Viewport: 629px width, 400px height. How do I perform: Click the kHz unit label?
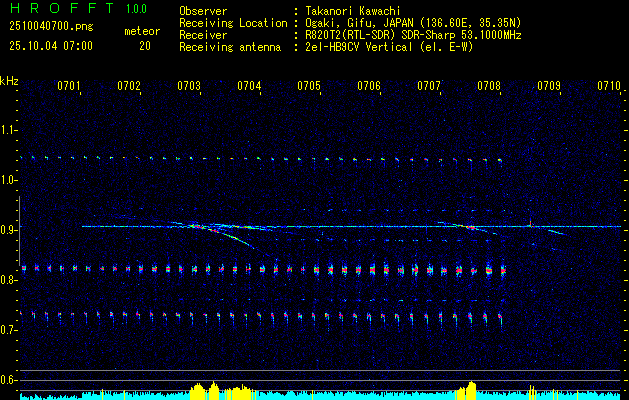point(9,81)
